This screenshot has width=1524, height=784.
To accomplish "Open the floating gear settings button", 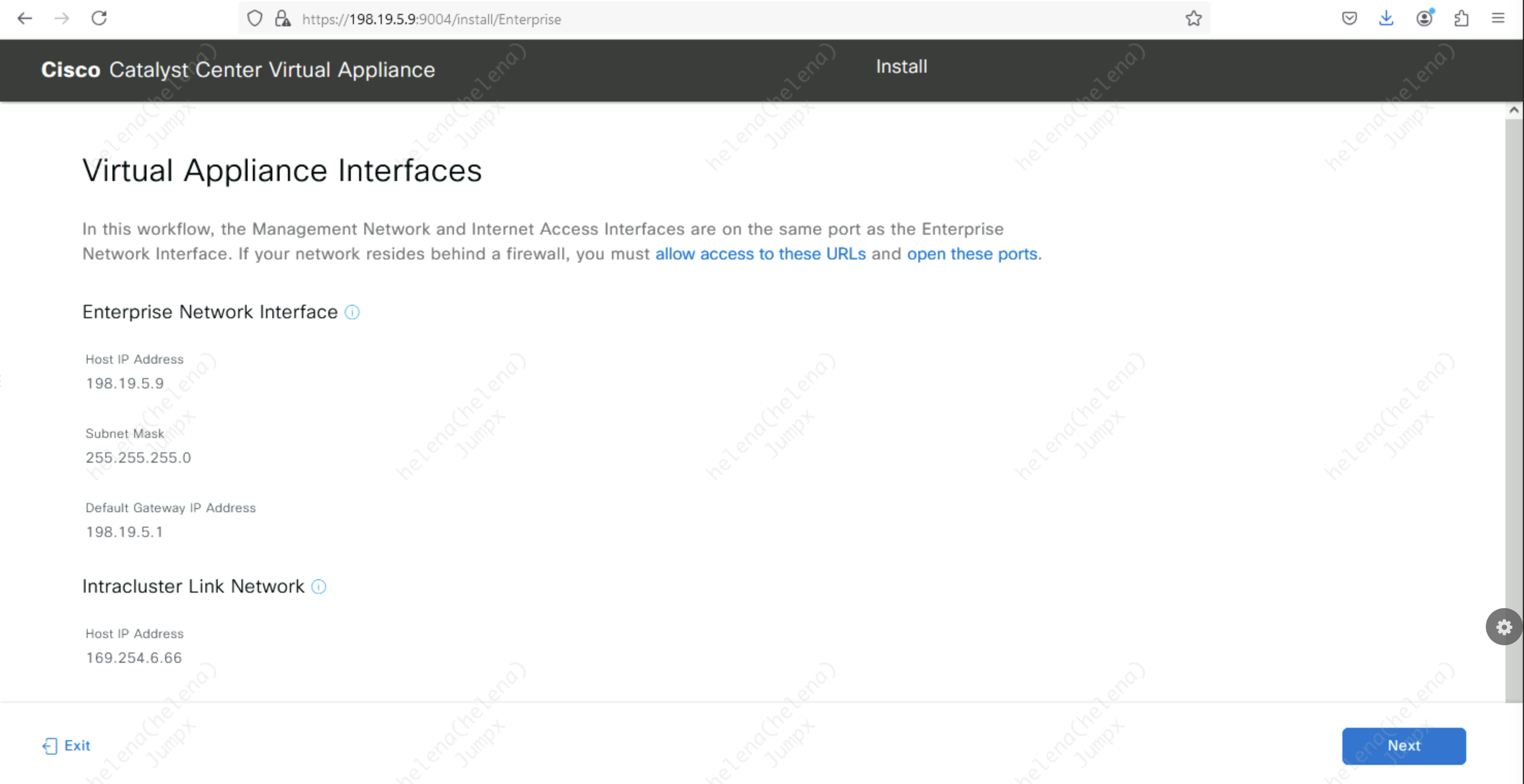I will (1504, 627).
